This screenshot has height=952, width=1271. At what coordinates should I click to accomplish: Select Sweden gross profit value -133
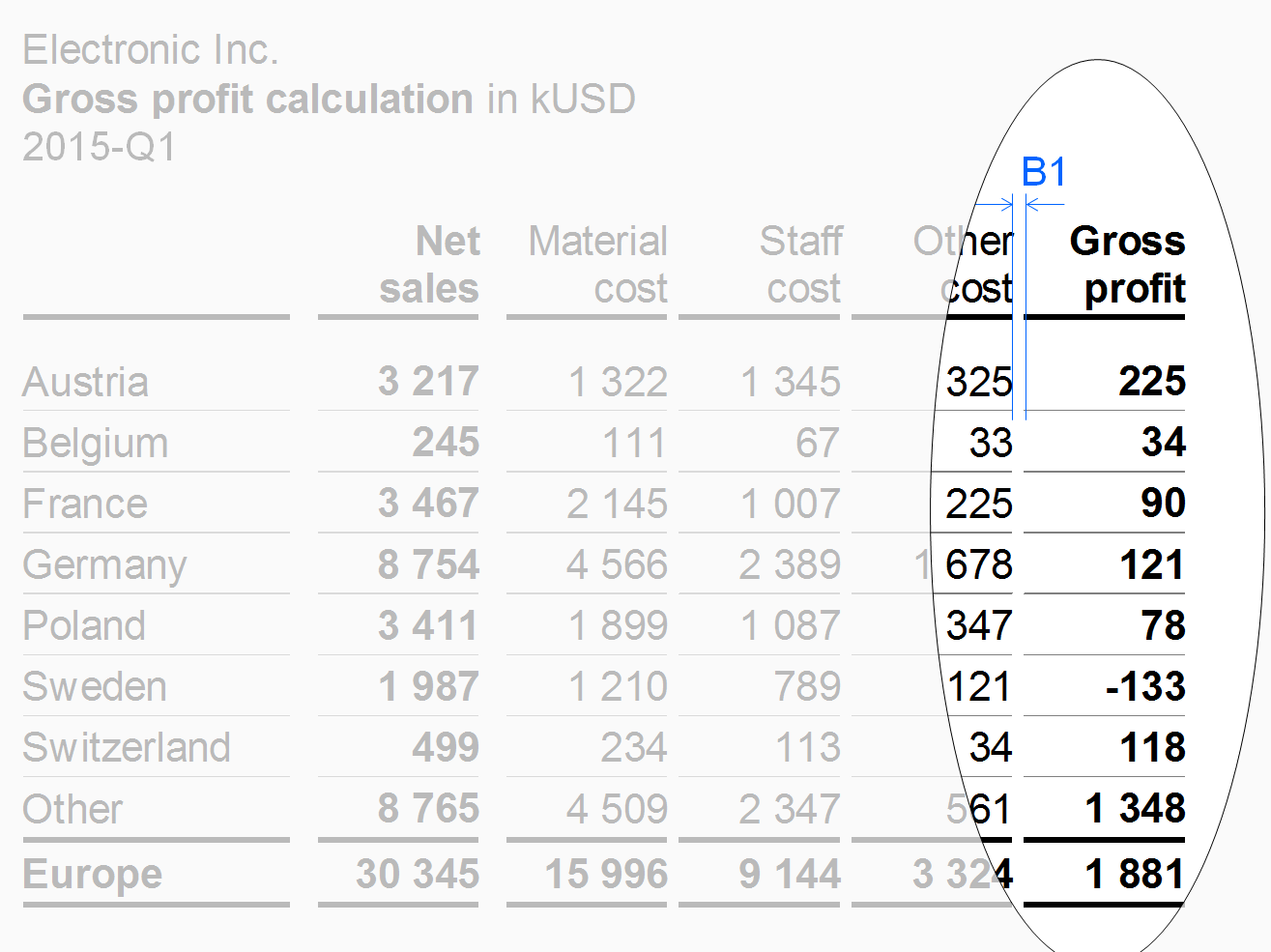point(1145,686)
